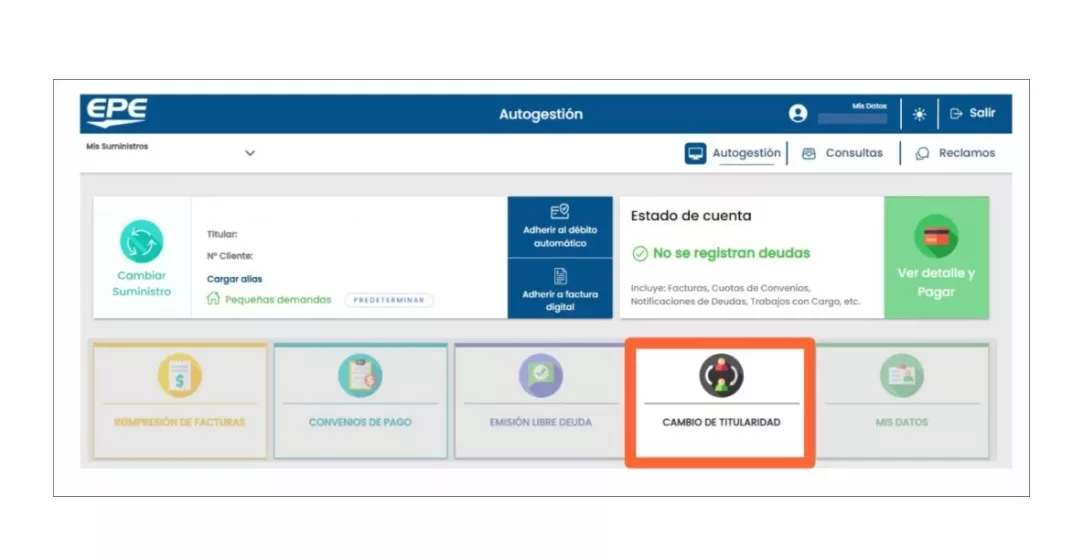The width and height of the screenshot is (1080, 556).
Task: Open Convenios de Pago tile
Action: pos(360,401)
